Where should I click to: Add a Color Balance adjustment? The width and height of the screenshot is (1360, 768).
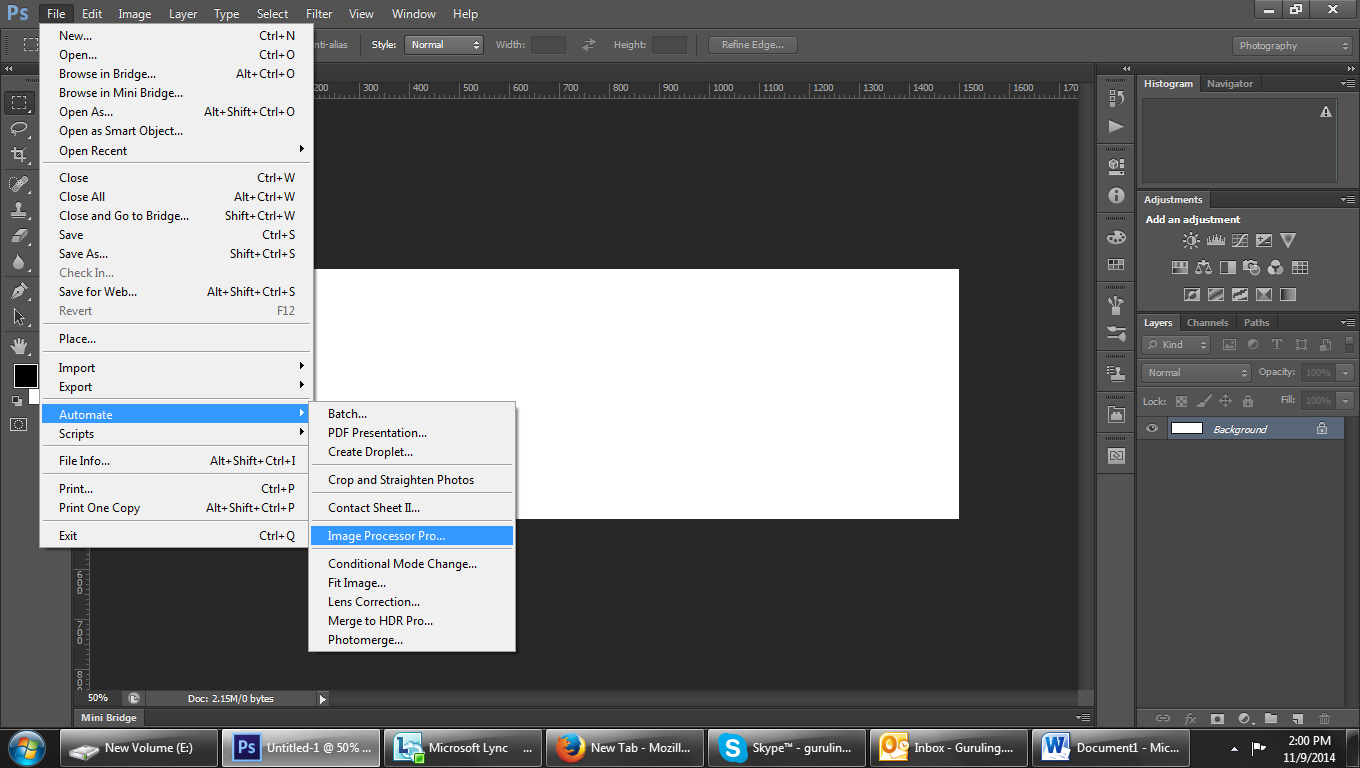(1203, 268)
